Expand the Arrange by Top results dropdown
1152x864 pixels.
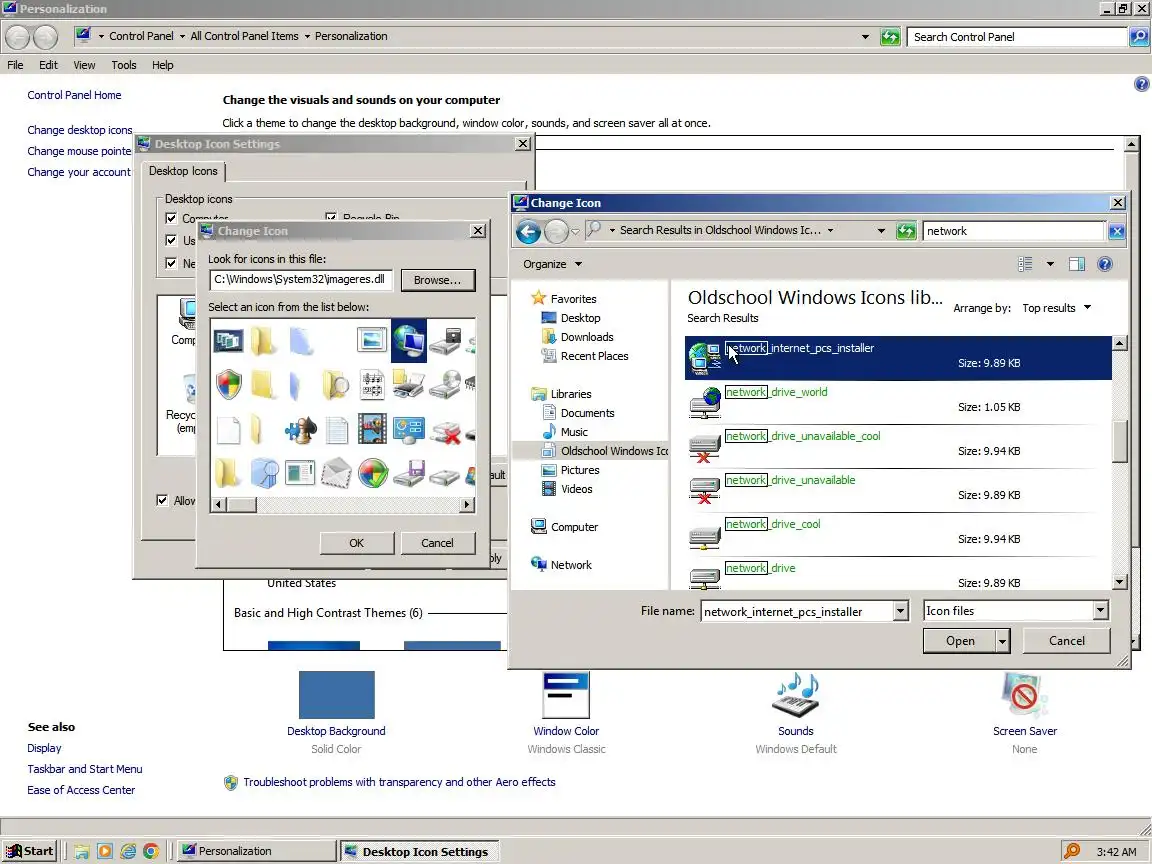tap(1056, 308)
